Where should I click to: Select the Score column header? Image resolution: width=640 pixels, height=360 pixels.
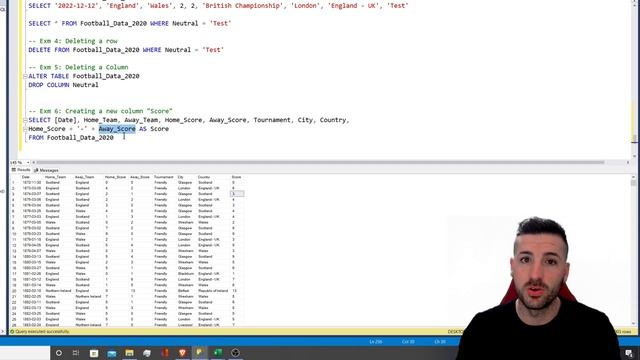pos(236,177)
